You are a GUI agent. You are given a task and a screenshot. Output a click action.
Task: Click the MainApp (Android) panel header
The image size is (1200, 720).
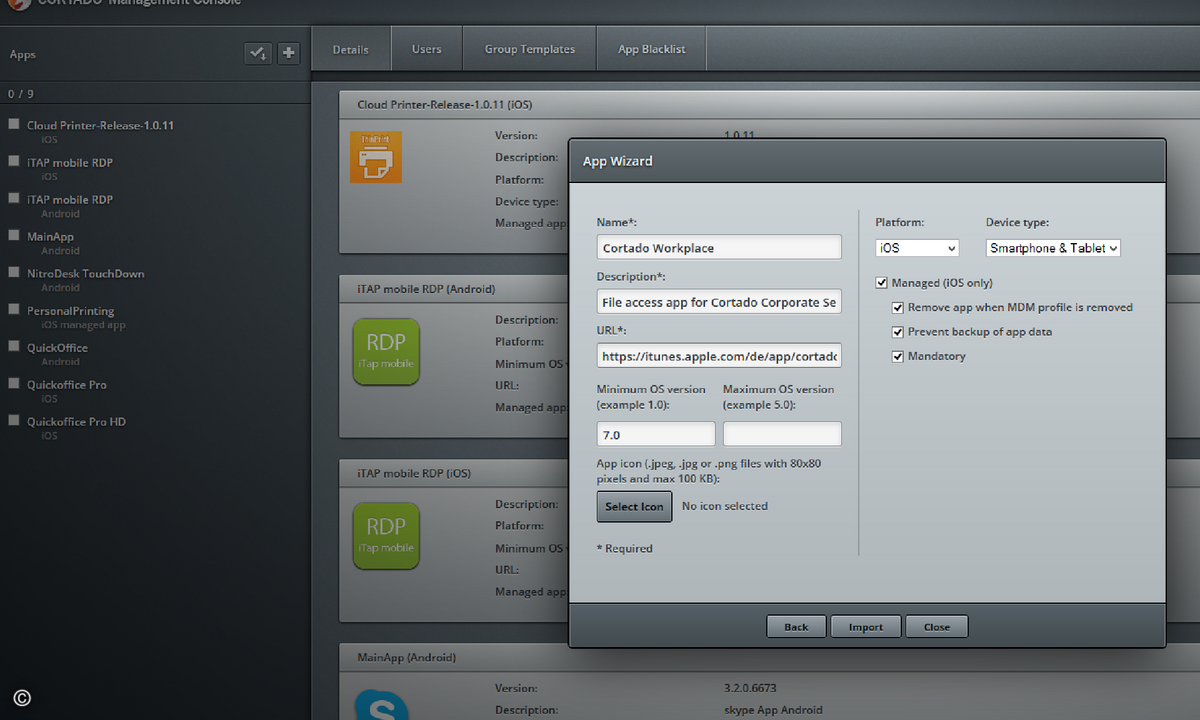click(769, 658)
